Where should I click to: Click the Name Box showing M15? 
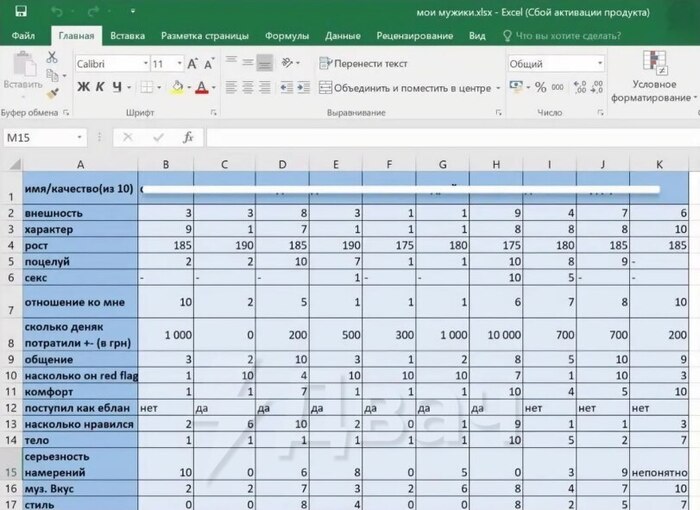(40, 137)
